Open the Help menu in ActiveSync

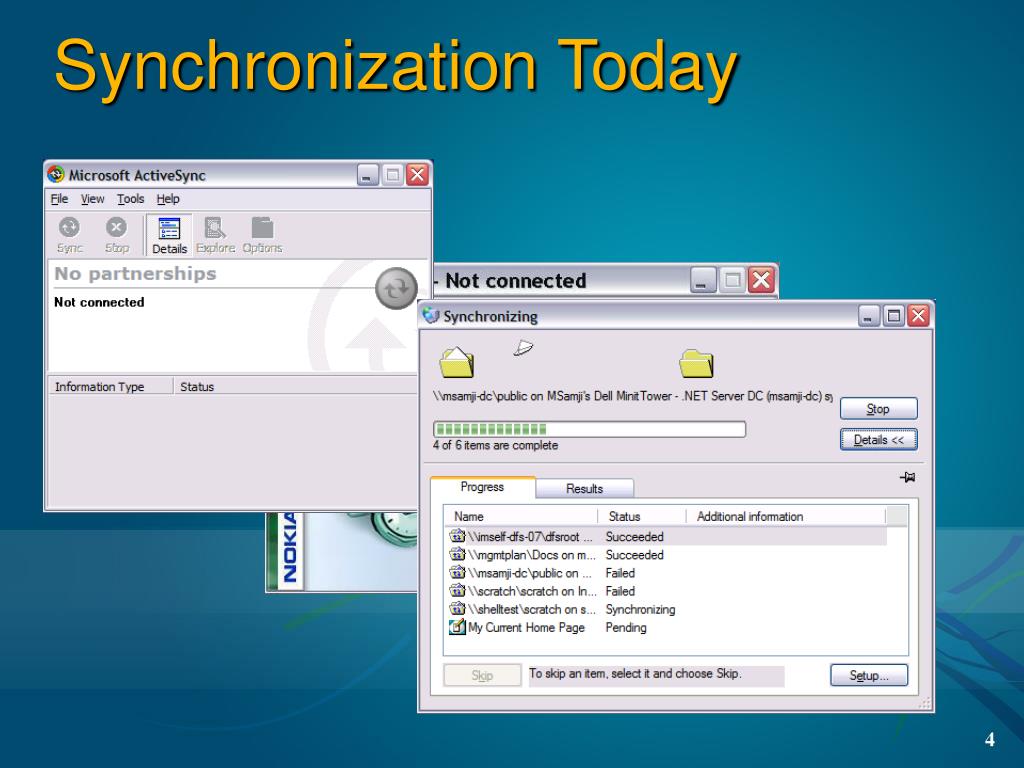(168, 199)
